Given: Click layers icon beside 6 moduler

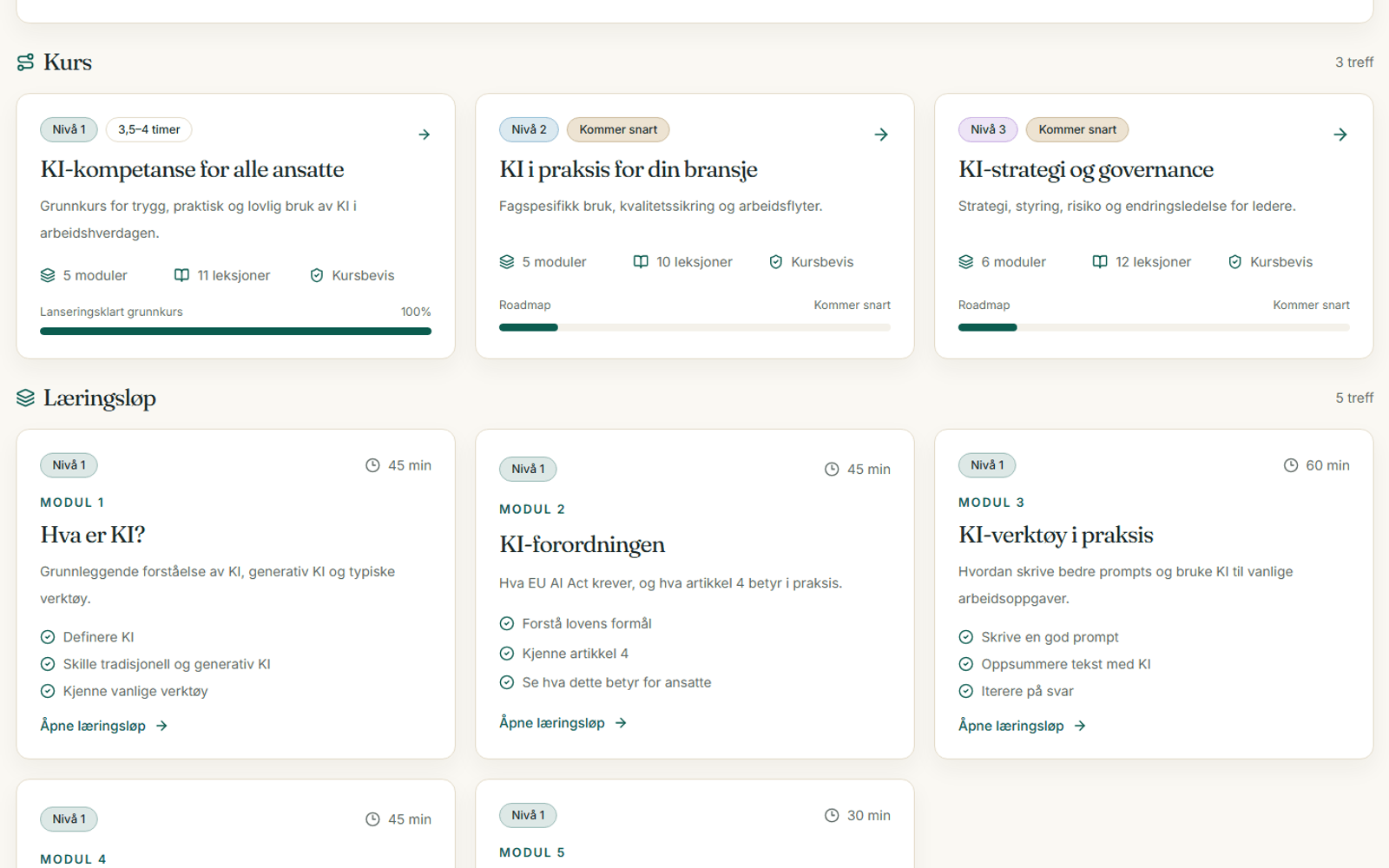Looking at the screenshot, I should pyautogui.click(x=966, y=262).
